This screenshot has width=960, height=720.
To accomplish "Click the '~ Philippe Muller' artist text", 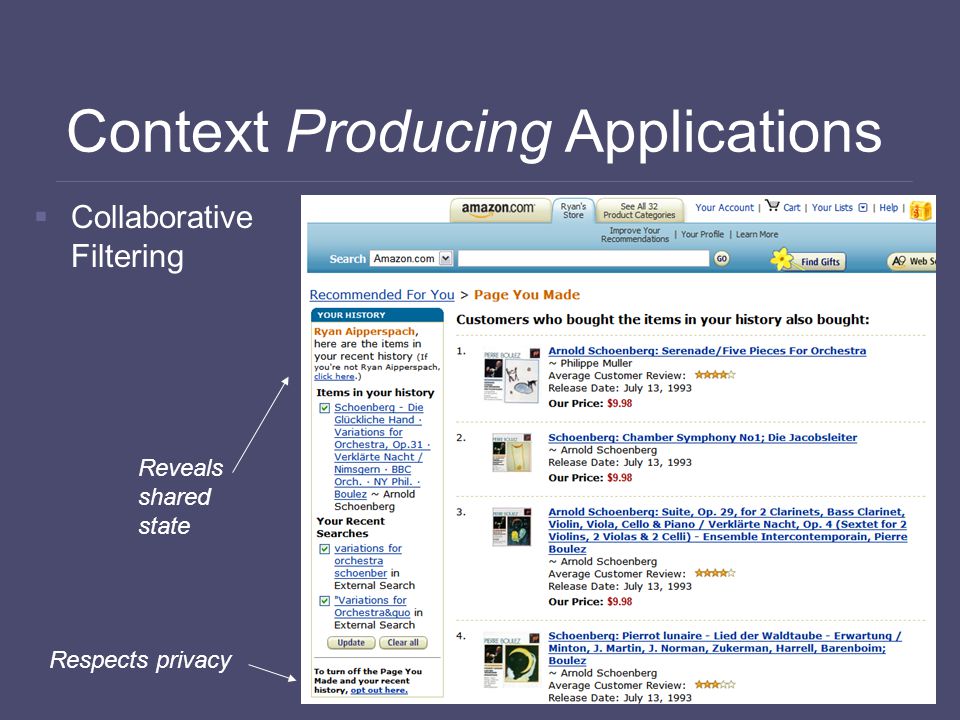I will point(590,363).
